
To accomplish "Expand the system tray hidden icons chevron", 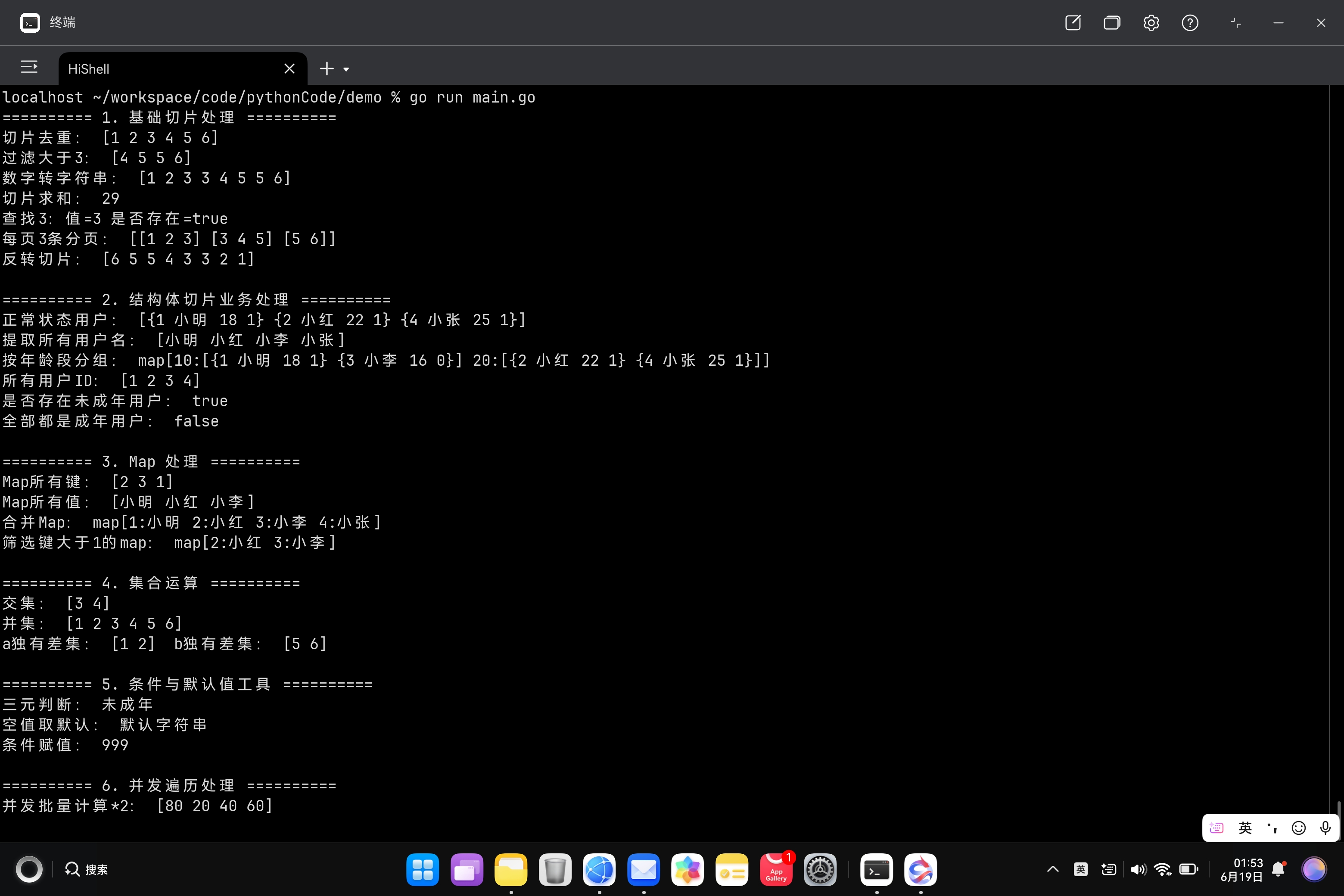I will pos(1052,869).
